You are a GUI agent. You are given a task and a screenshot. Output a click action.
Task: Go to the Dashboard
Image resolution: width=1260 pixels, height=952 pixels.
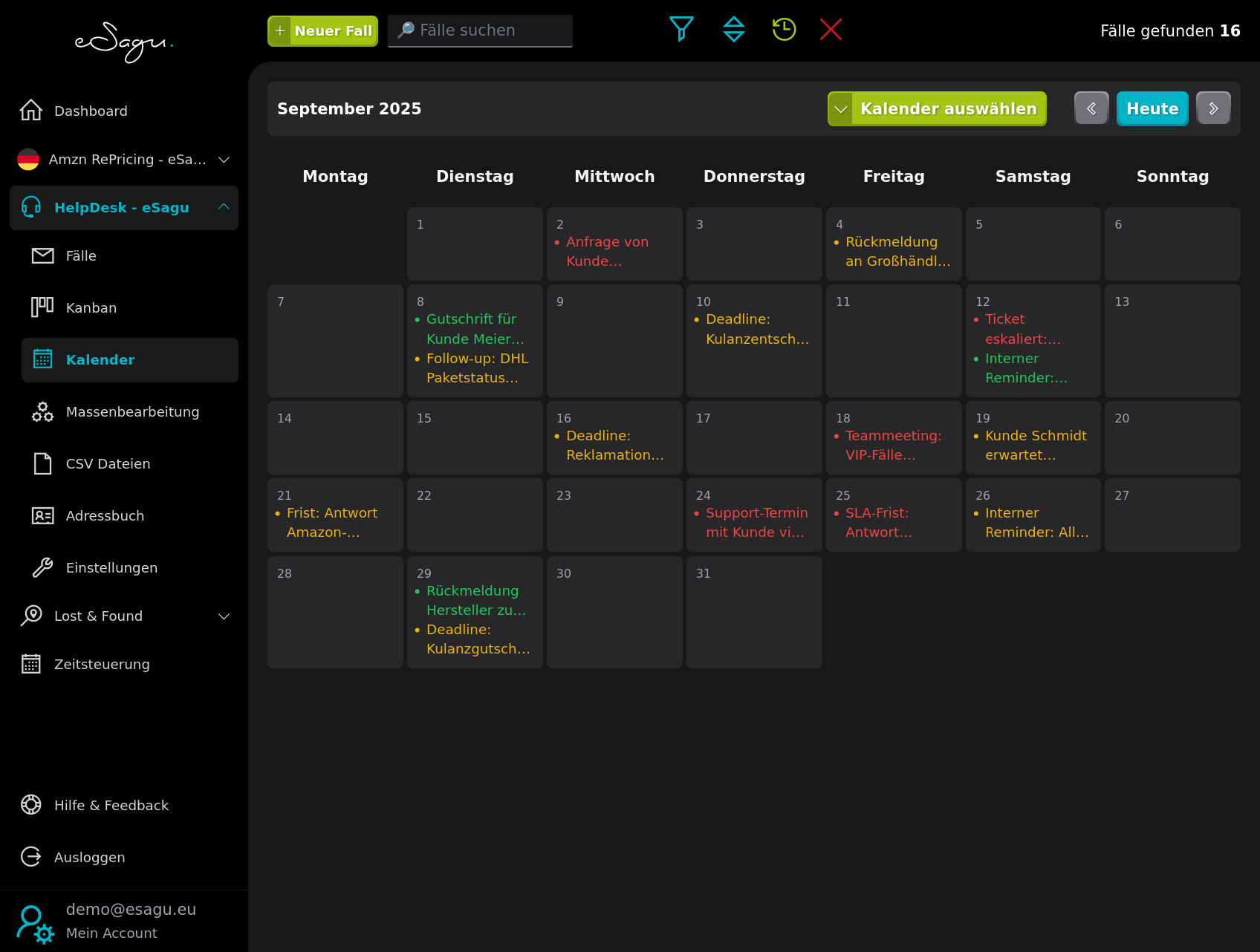[90, 111]
